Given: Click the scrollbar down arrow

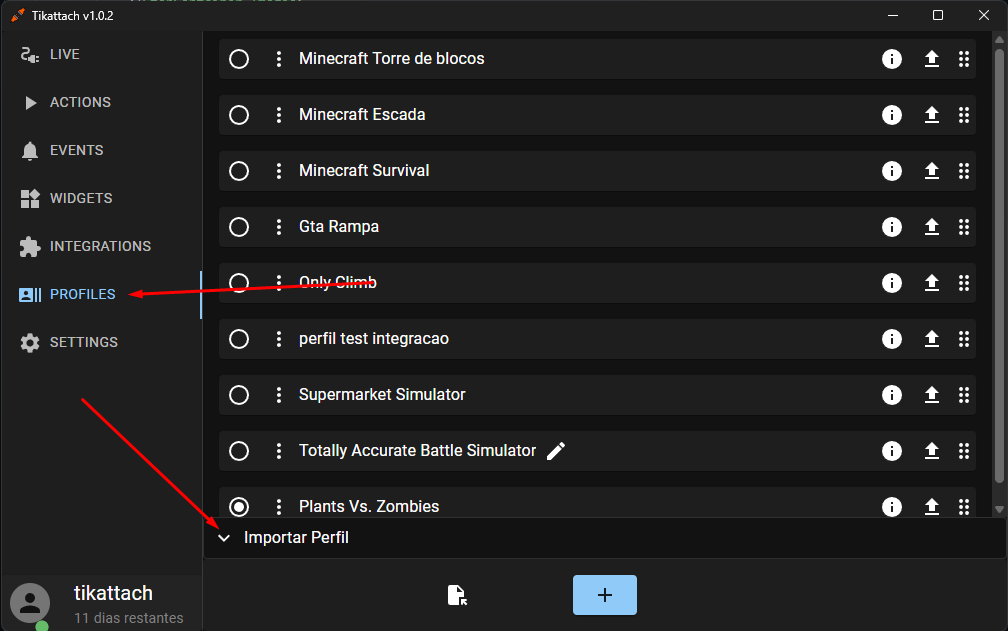Looking at the screenshot, I should coord(999,510).
